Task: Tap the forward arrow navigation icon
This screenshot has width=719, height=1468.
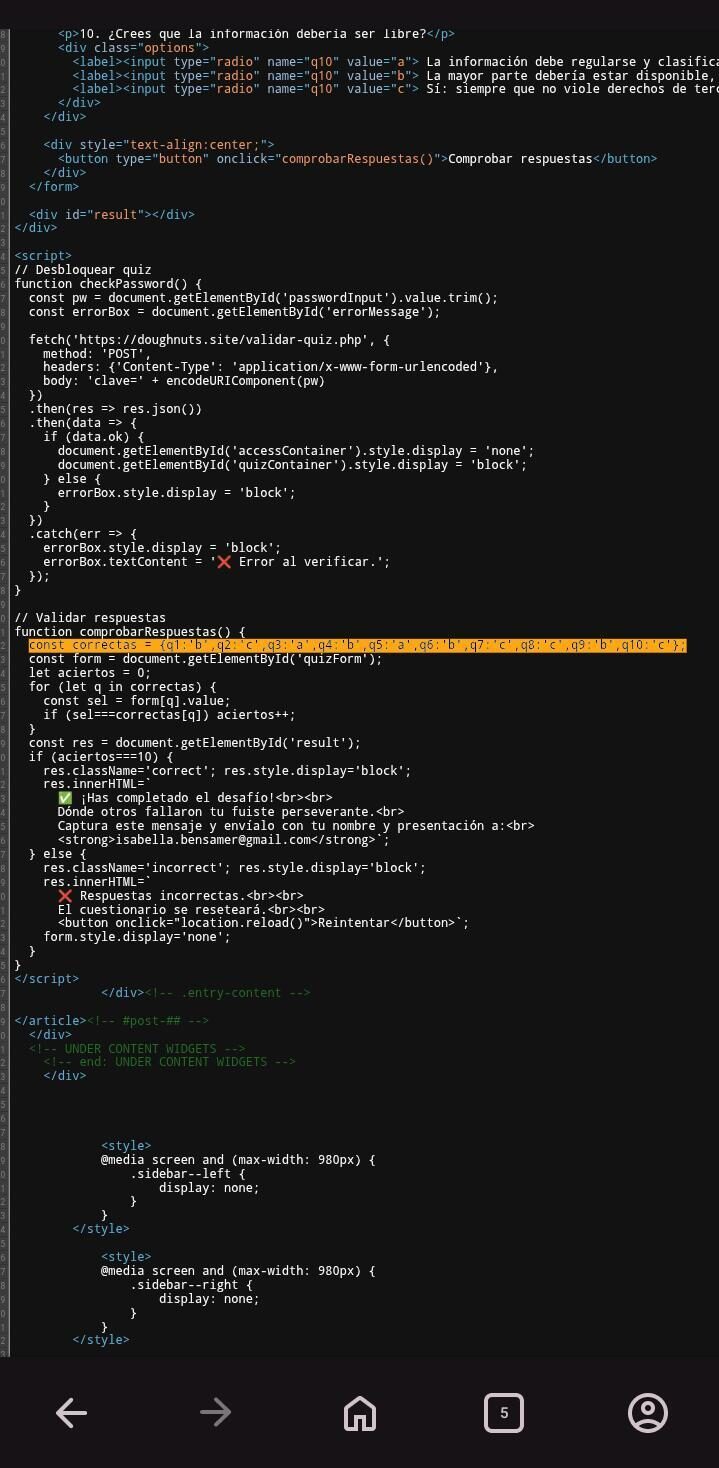Action: point(215,1412)
